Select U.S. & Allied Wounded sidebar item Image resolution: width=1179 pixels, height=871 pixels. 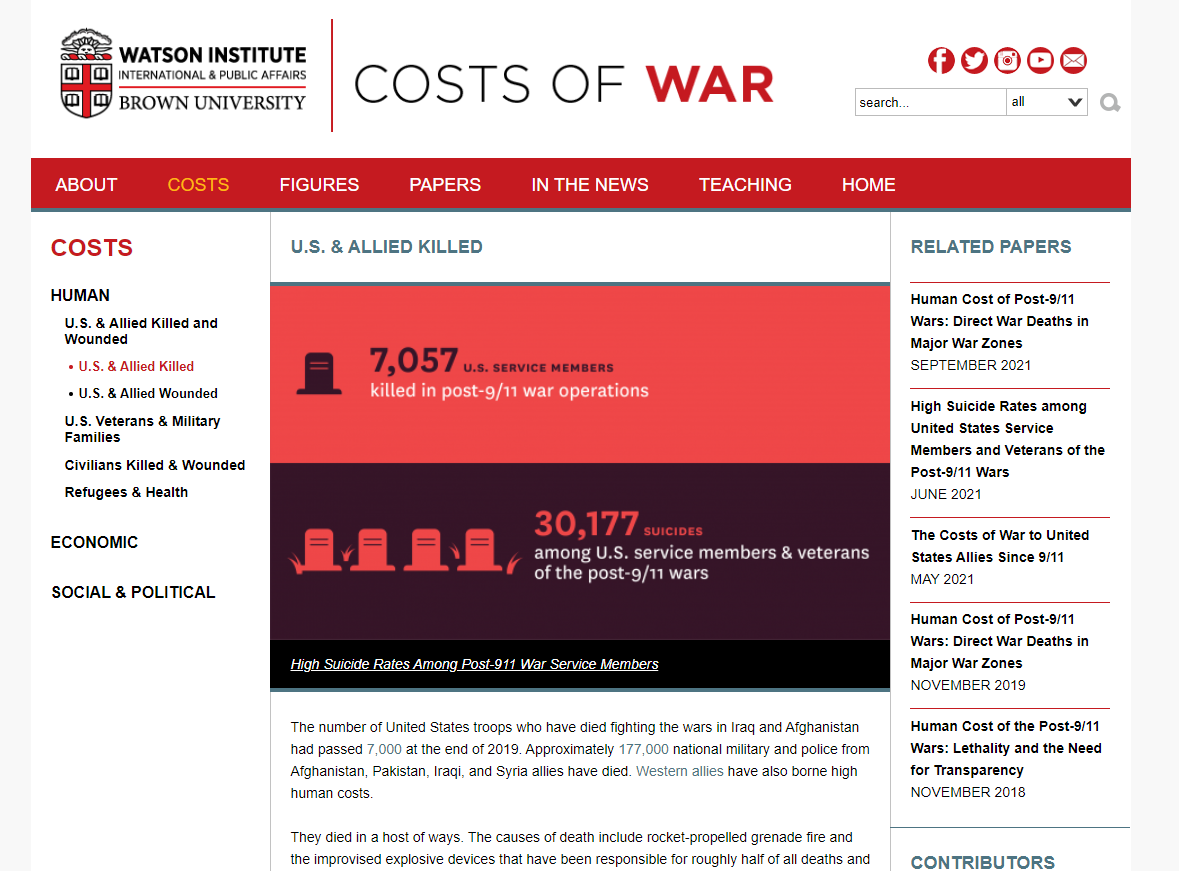148,393
